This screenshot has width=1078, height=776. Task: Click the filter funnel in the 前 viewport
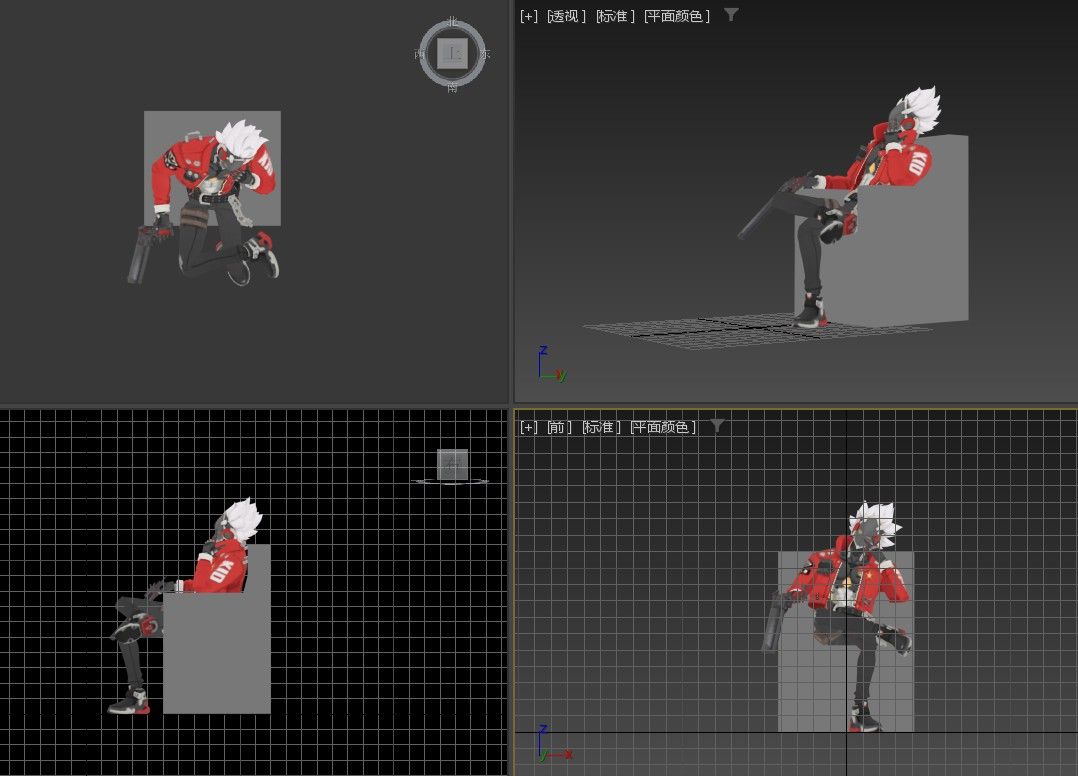pyautogui.click(x=716, y=426)
